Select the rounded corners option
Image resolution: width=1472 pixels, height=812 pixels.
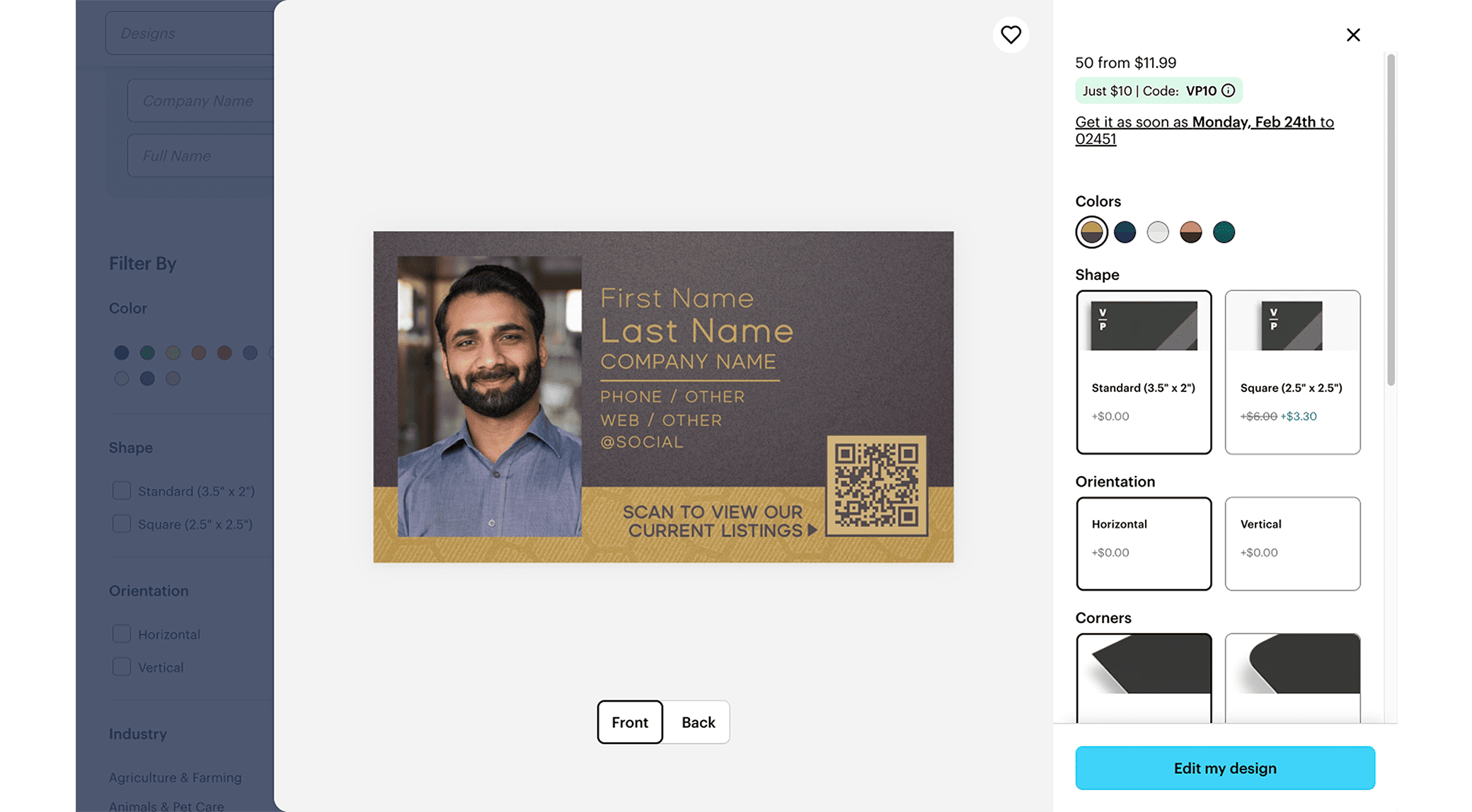pos(1292,678)
